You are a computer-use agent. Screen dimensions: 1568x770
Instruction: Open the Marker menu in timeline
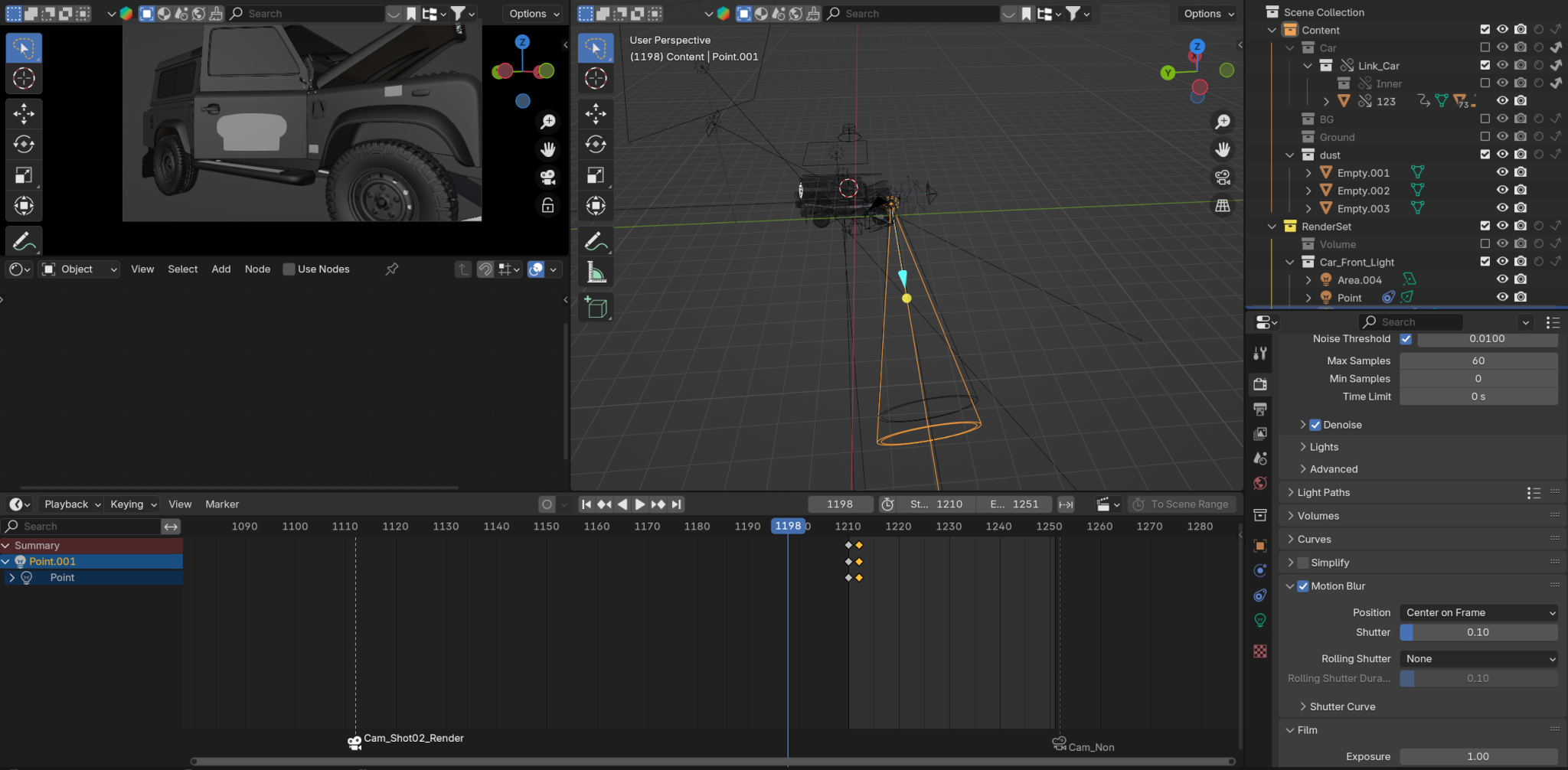coord(222,504)
